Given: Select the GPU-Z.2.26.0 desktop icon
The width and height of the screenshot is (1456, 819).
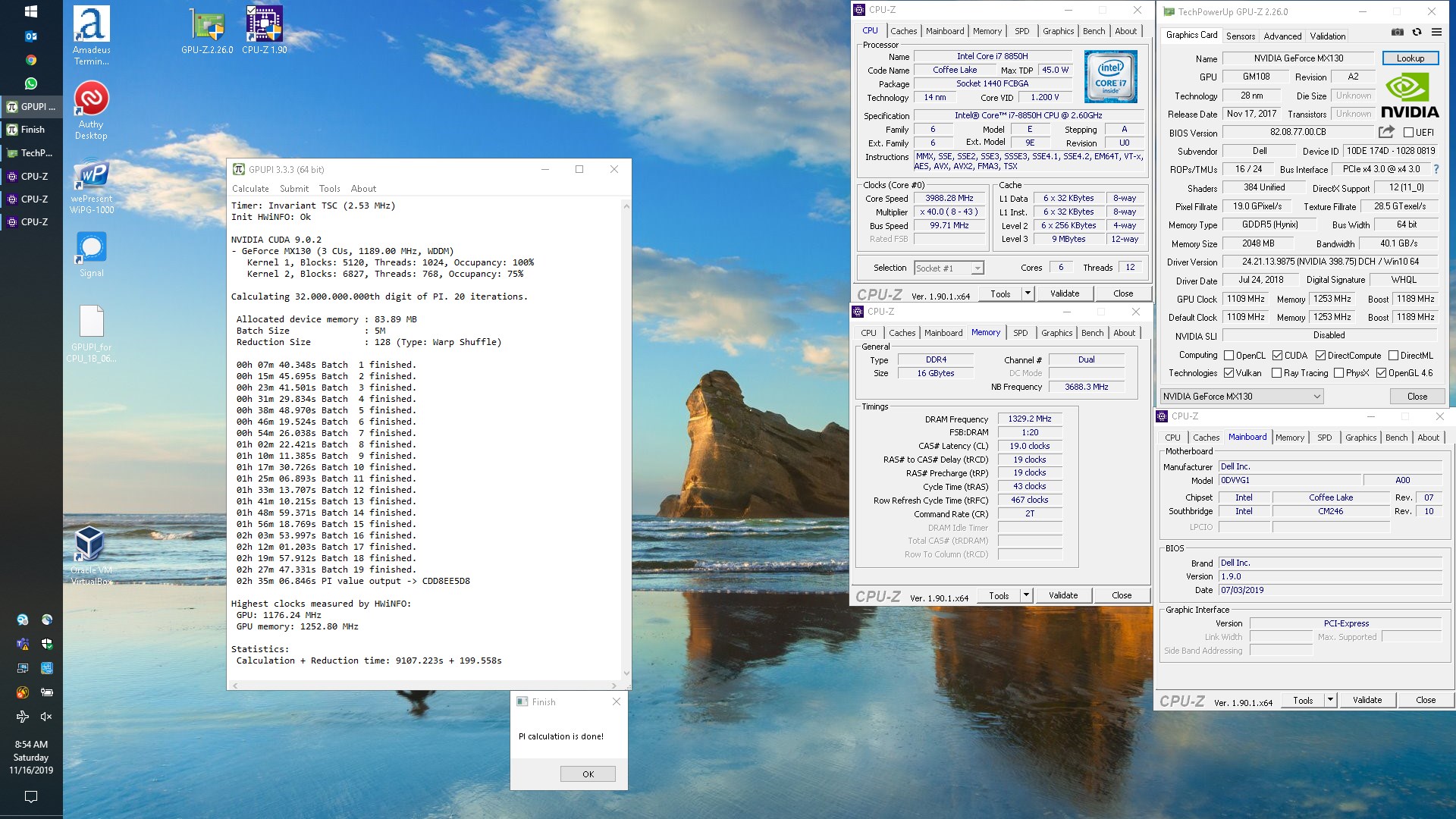Looking at the screenshot, I should [207, 30].
